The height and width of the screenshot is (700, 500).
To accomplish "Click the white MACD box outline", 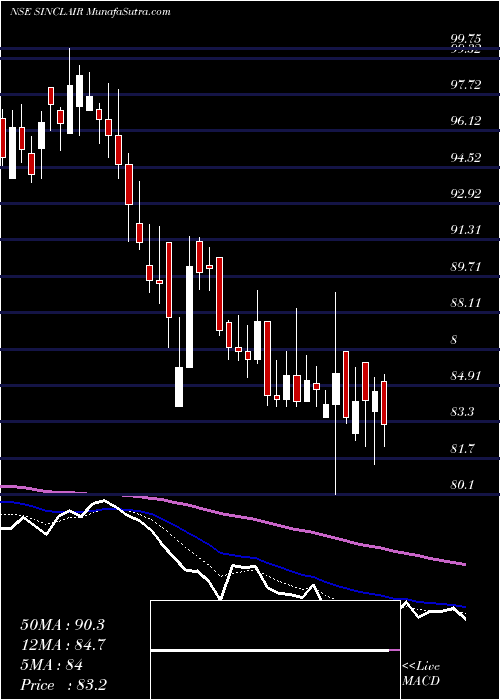I will click(x=275, y=650).
